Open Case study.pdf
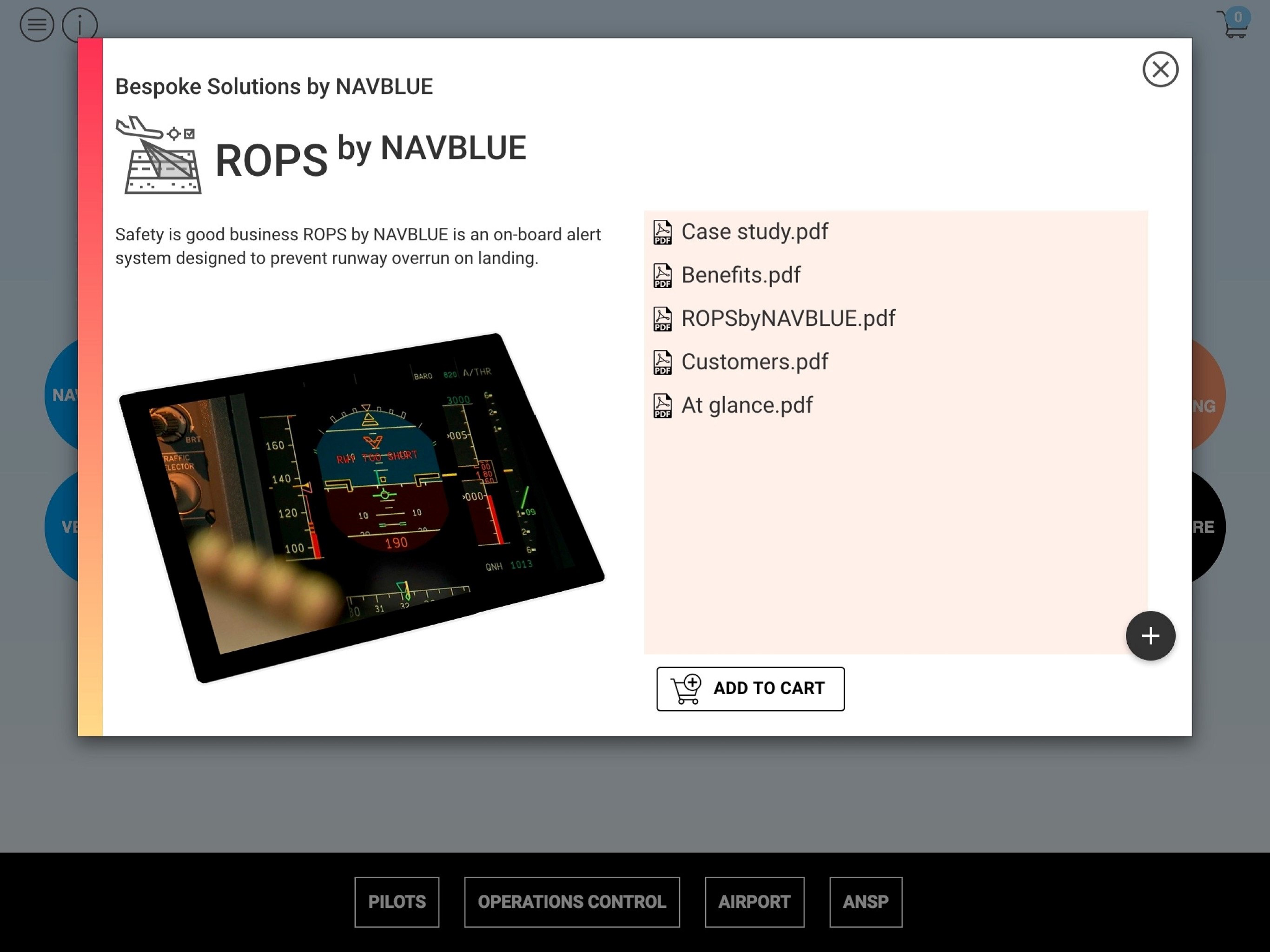This screenshot has height=952, width=1270. (x=754, y=232)
